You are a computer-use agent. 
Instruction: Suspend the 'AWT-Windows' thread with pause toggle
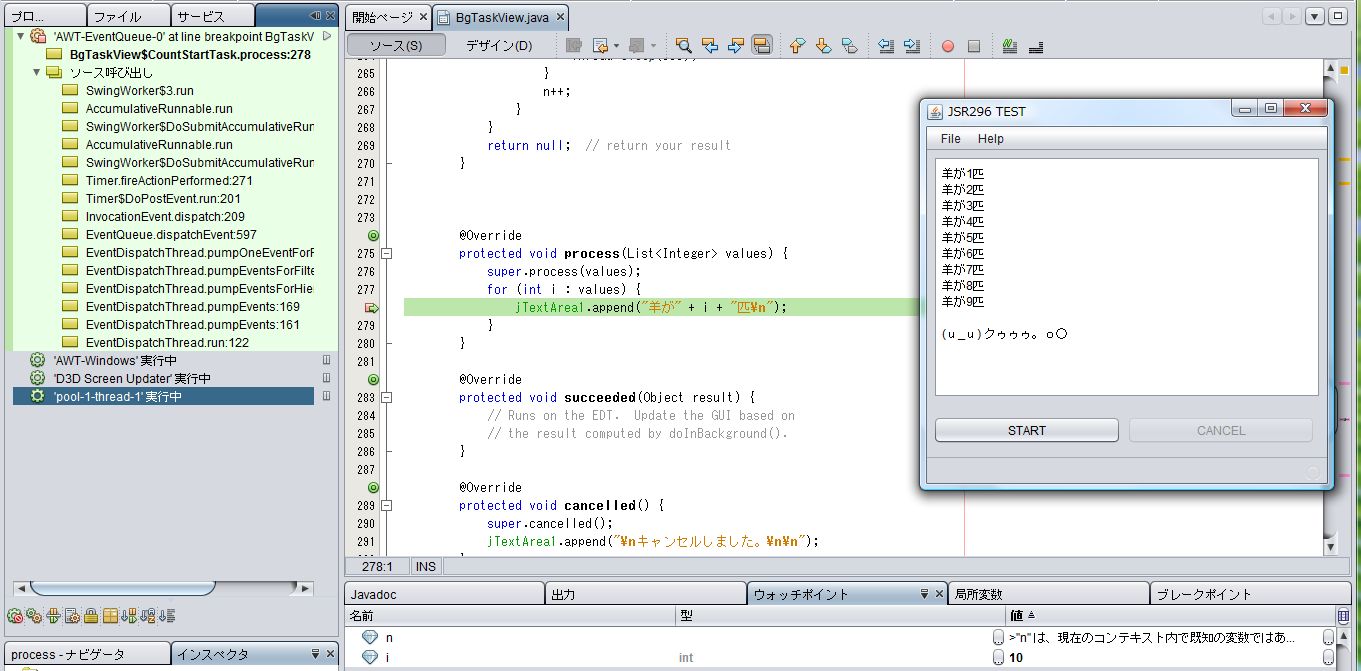(326, 360)
